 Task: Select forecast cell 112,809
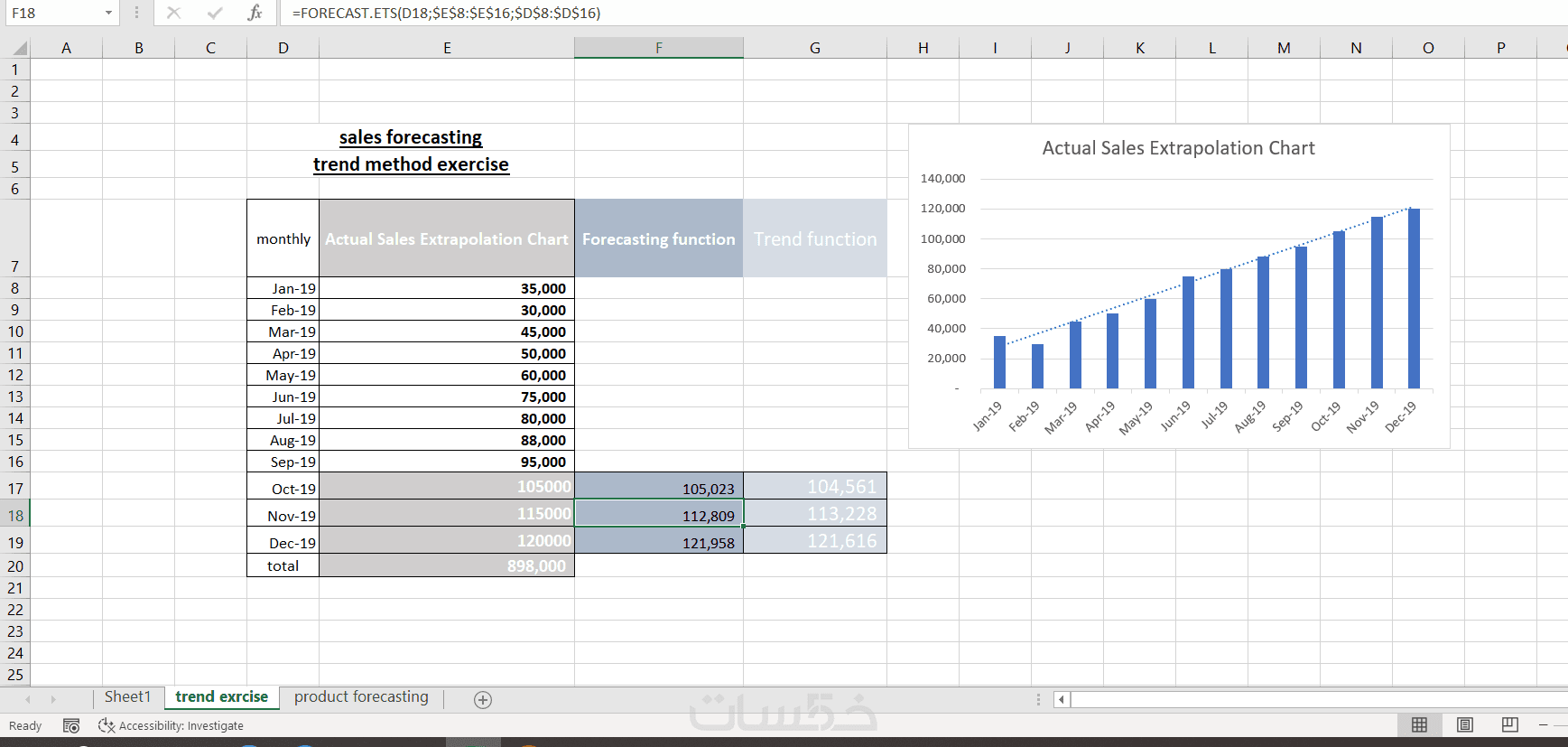coord(659,514)
